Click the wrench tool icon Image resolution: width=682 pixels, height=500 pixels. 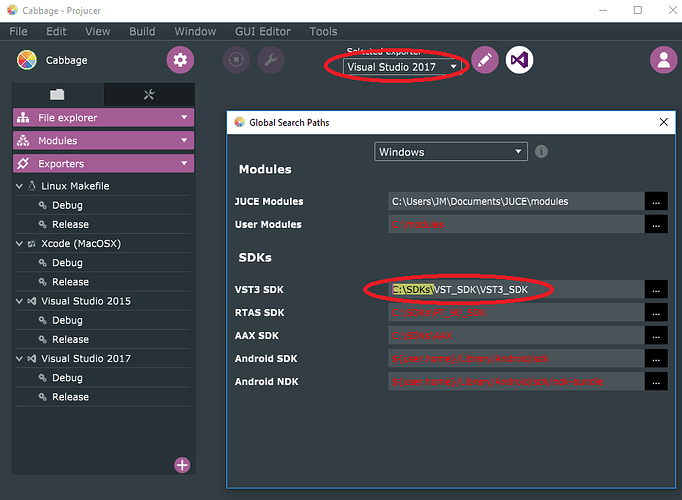271,60
